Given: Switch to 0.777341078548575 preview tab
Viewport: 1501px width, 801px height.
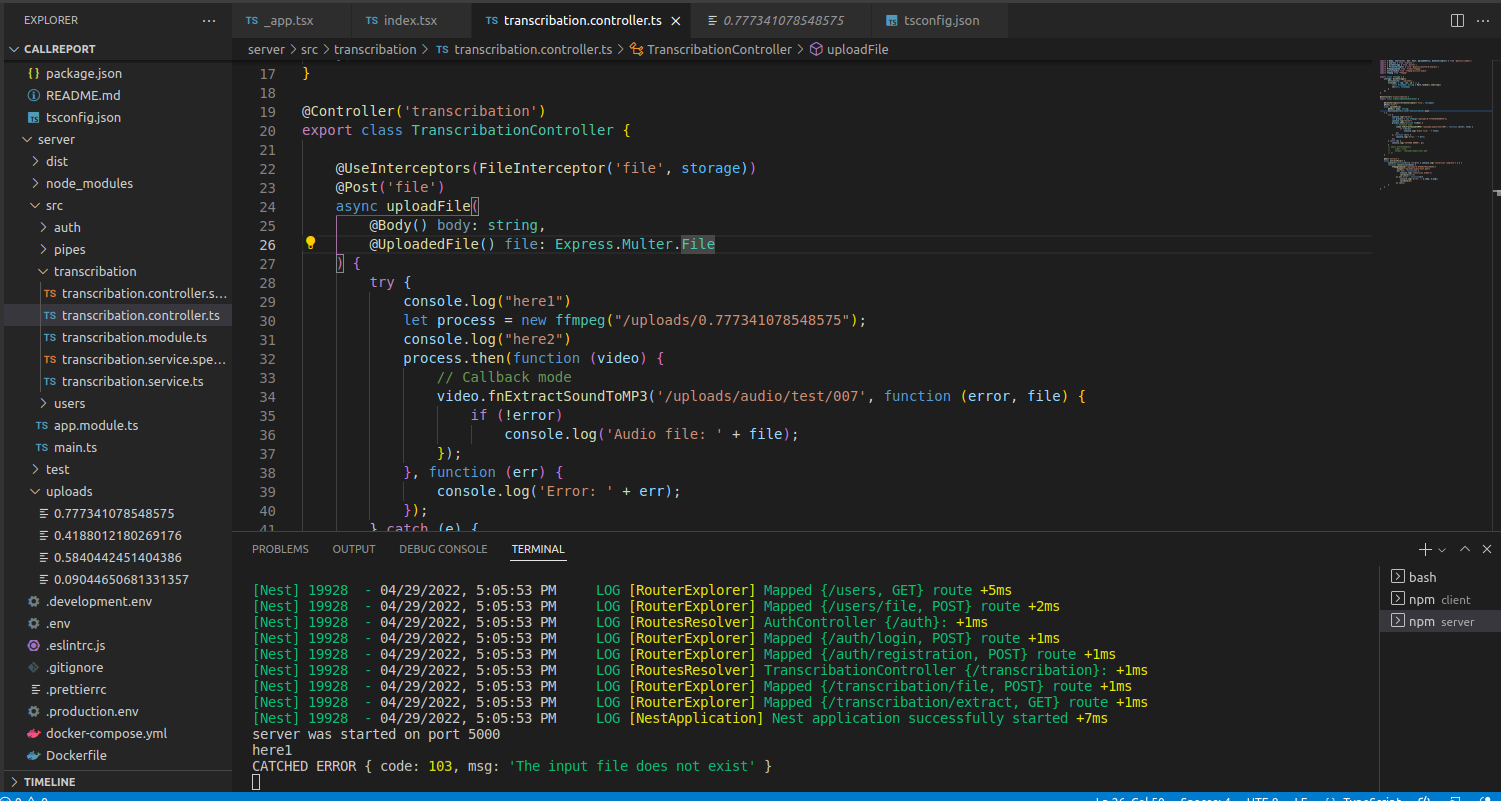Looking at the screenshot, I should tap(782, 20).
